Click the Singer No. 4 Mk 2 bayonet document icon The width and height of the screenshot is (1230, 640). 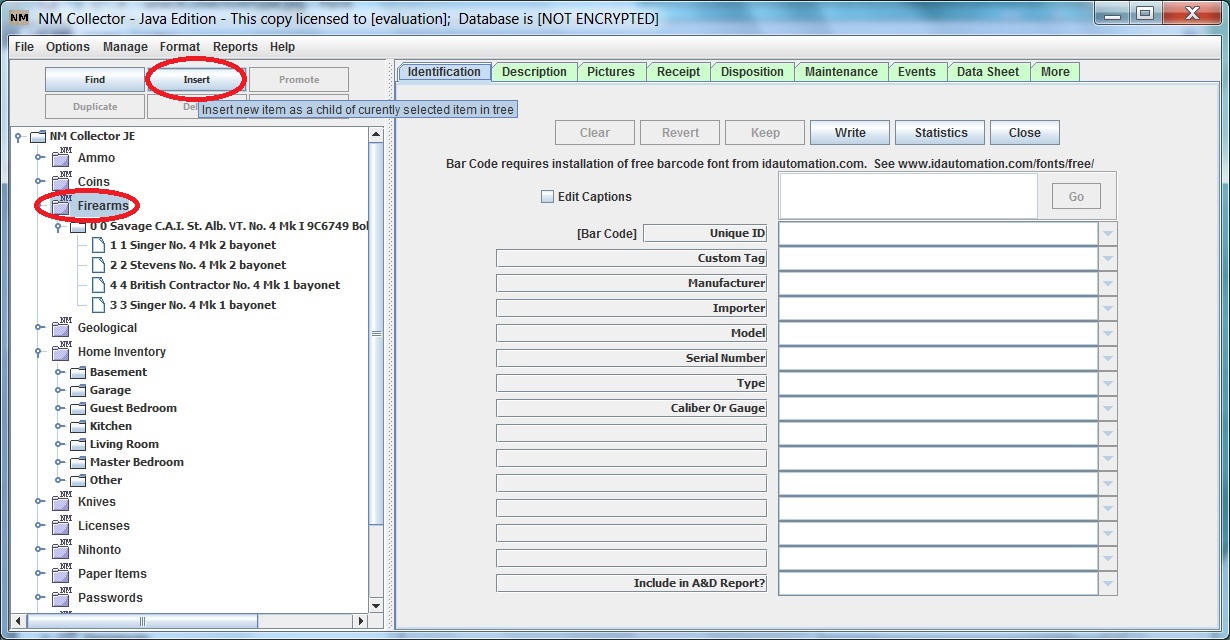point(98,245)
